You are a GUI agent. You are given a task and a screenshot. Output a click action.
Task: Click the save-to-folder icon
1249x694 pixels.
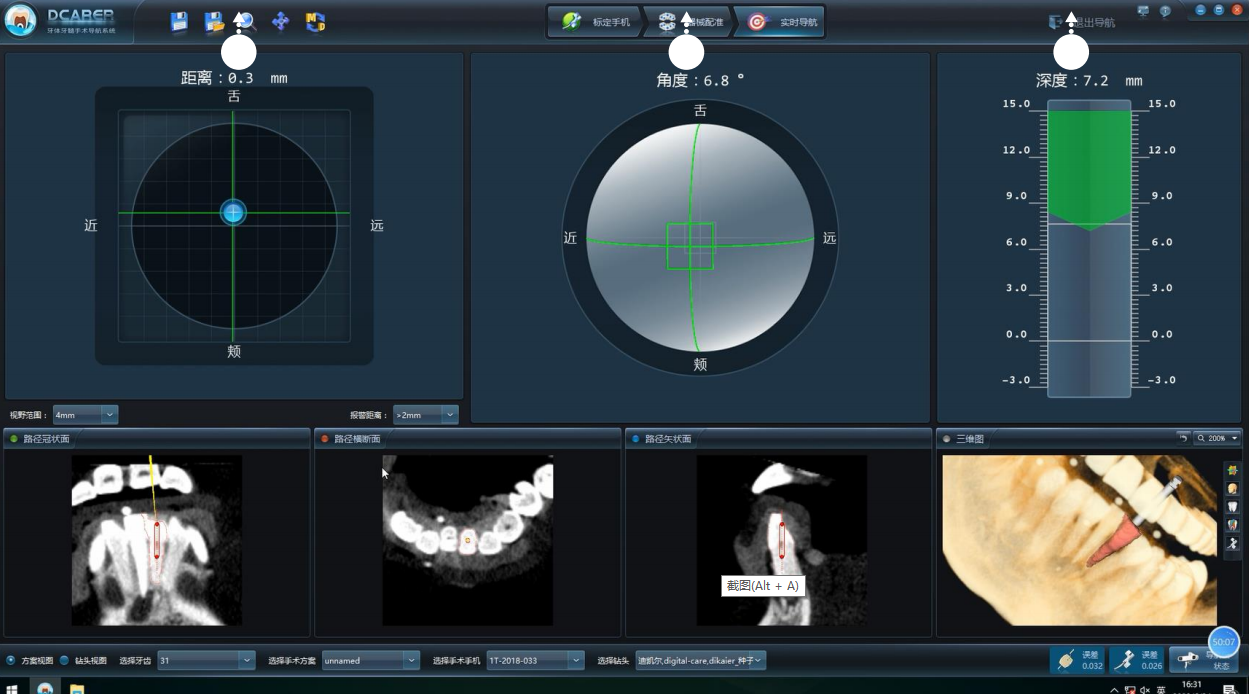tap(213, 22)
